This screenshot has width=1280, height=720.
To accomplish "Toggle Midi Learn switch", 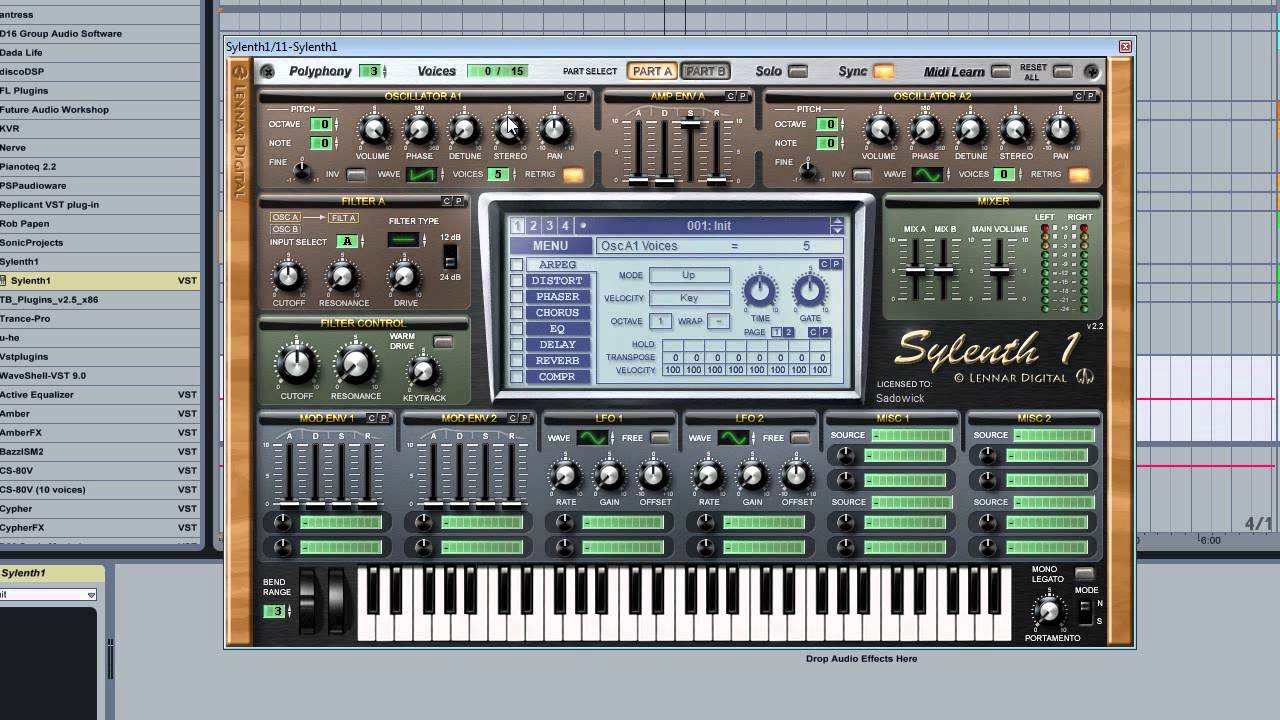I will [x=1001, y=71].
